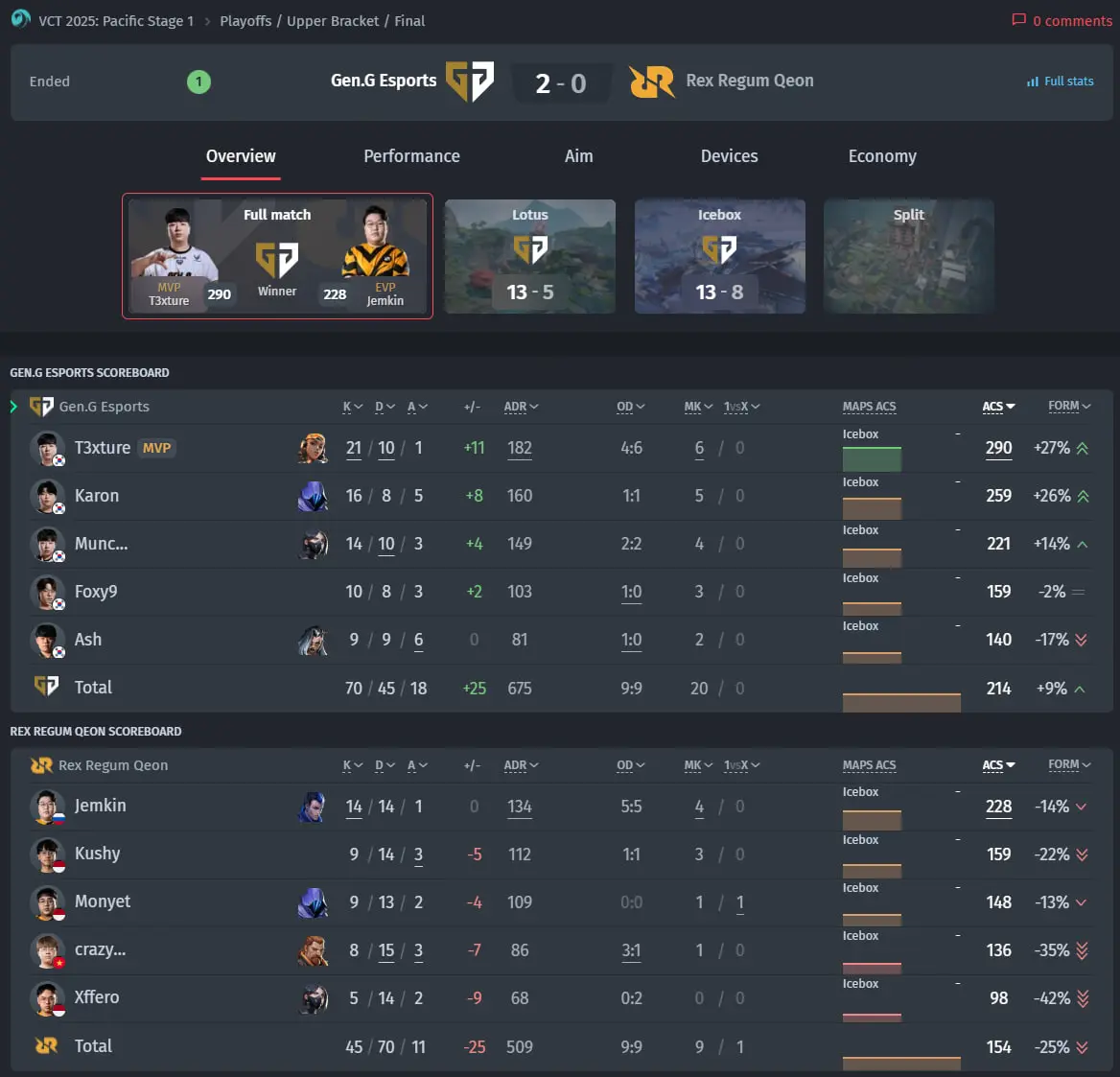This screenshot has width=1120, height=1077.
Task: Click Jemkin's Icebox maps ACS bar
Action: pyautogui.click(x=873, y=820)
